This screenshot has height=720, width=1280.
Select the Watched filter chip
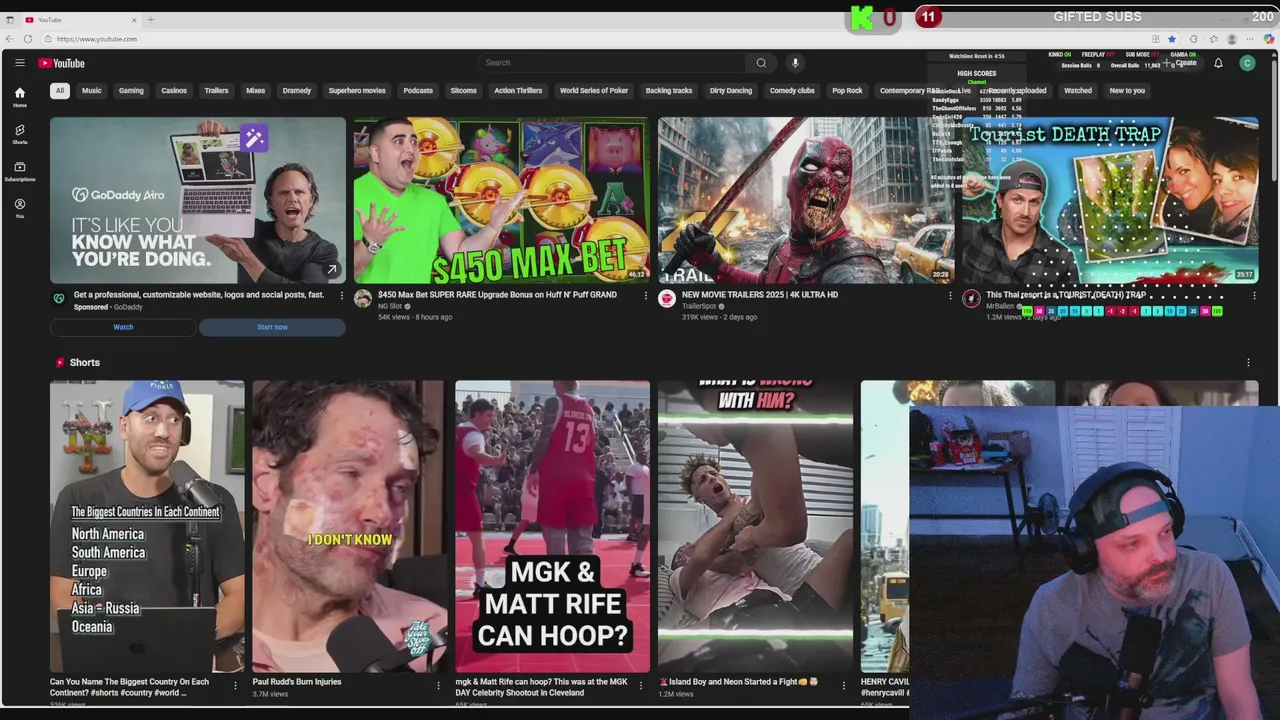coord(1078,91)
